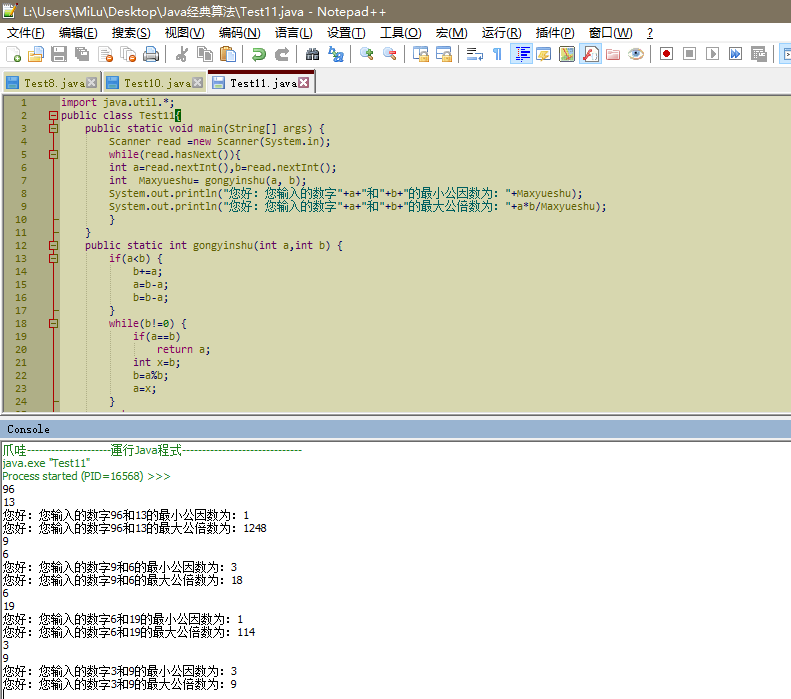Open the 编码(N) menu
Viewport: 791px width, 699px height.
click(240, 33)
